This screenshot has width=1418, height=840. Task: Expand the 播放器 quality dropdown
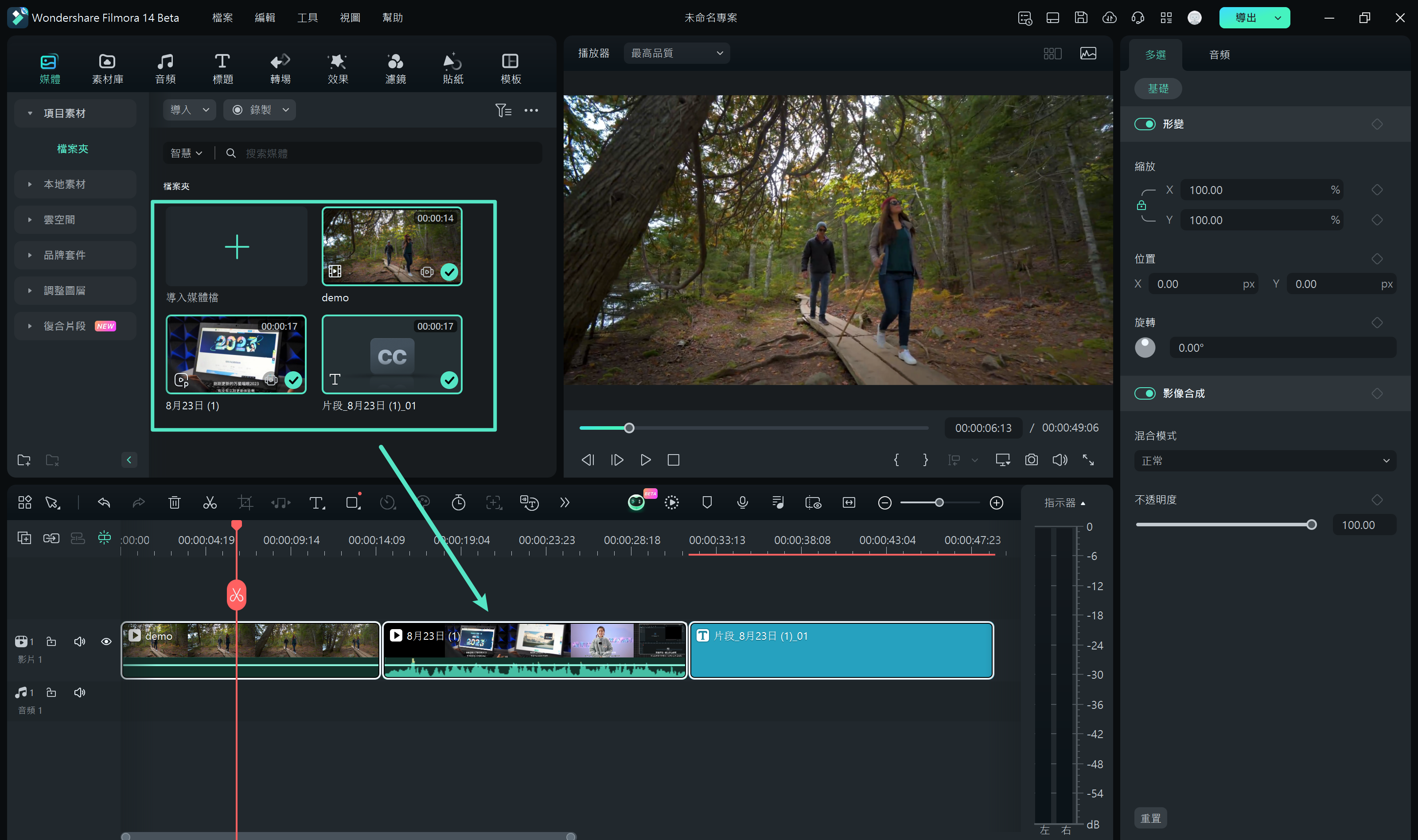[x=675, y=53]
